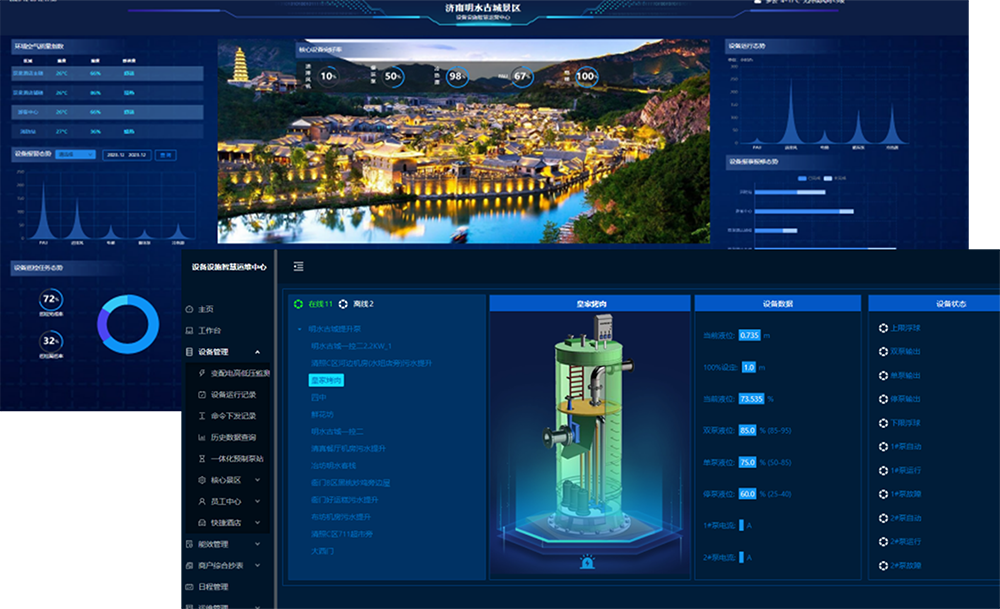The width and height of the screenshot is (1000, 609).
Task: Click the white 离线 2 status icon
Action: [344, 303]
